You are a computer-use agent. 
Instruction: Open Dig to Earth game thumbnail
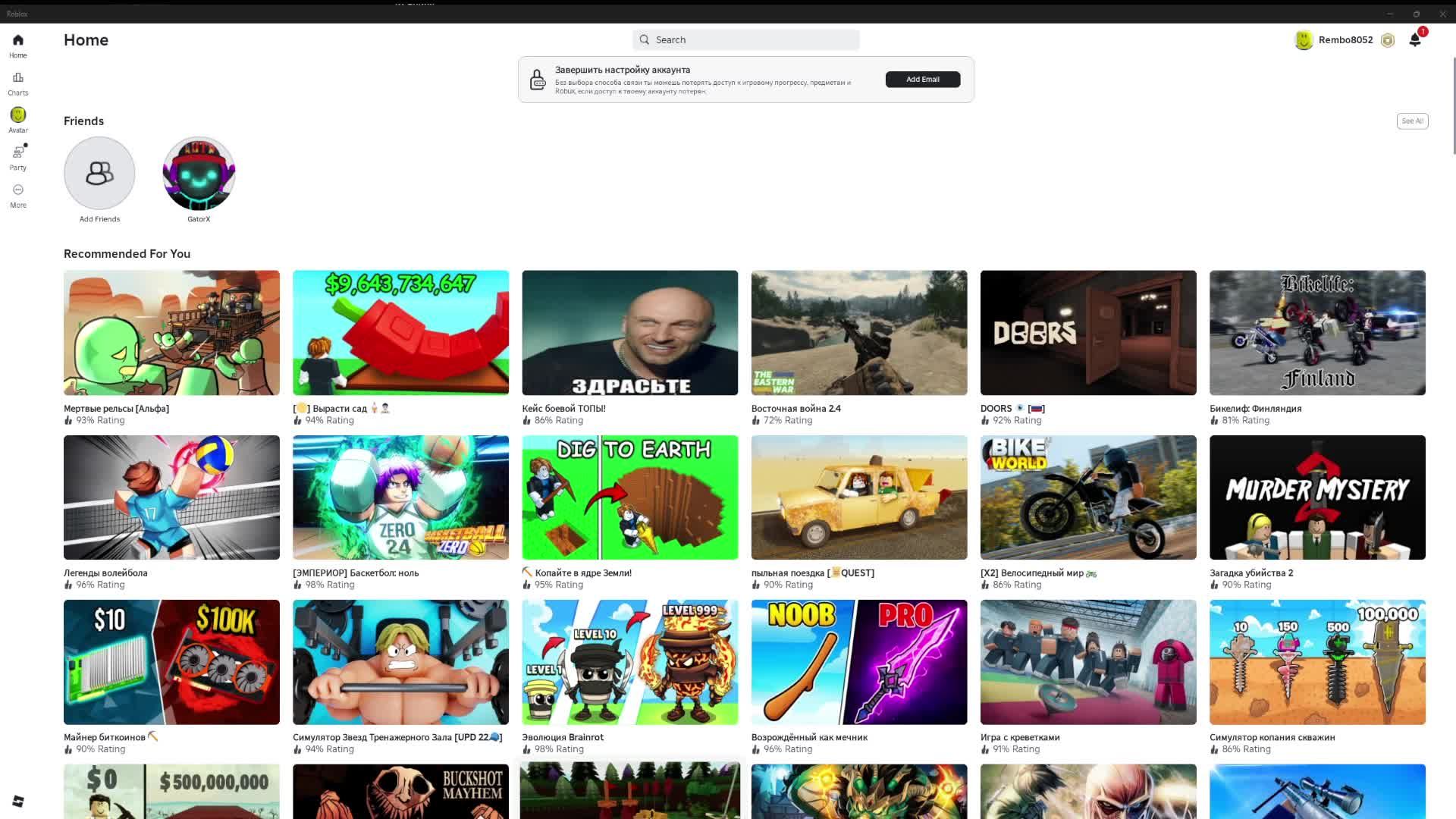point(629,497)
